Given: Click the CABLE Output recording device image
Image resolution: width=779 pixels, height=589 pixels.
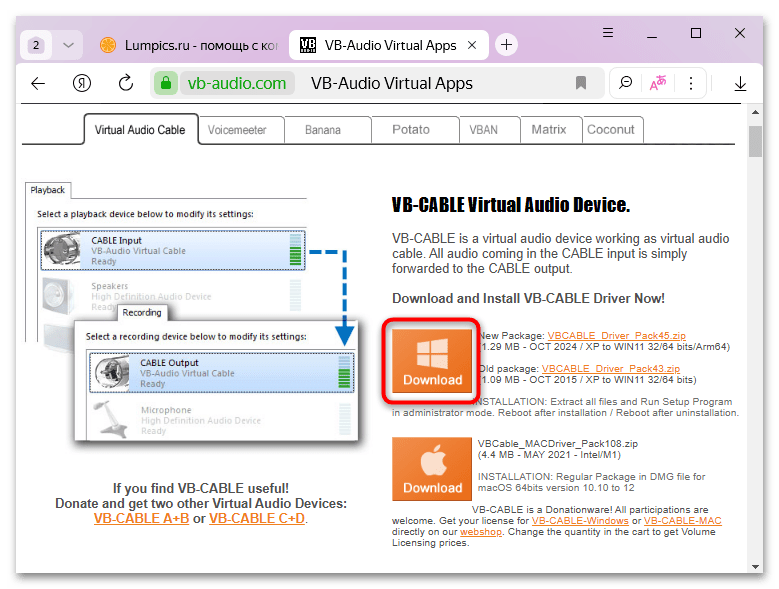Looking at the screenshot, I should pyautogui.click(x=111, y=372).
